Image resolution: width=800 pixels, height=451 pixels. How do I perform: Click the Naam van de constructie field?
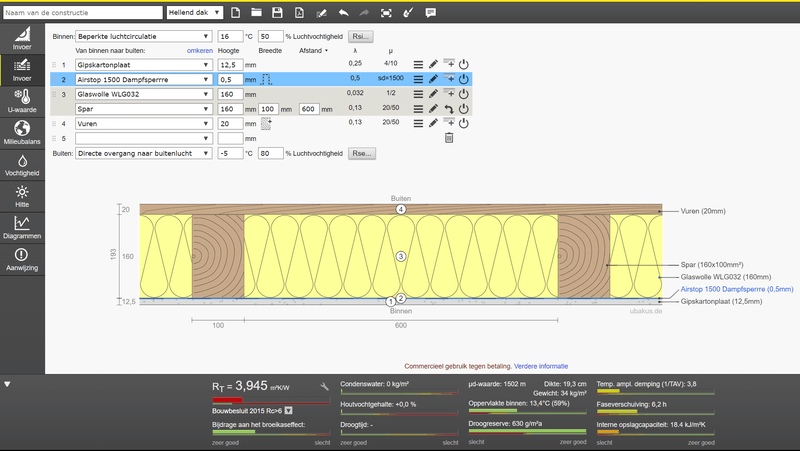[83, 12]
